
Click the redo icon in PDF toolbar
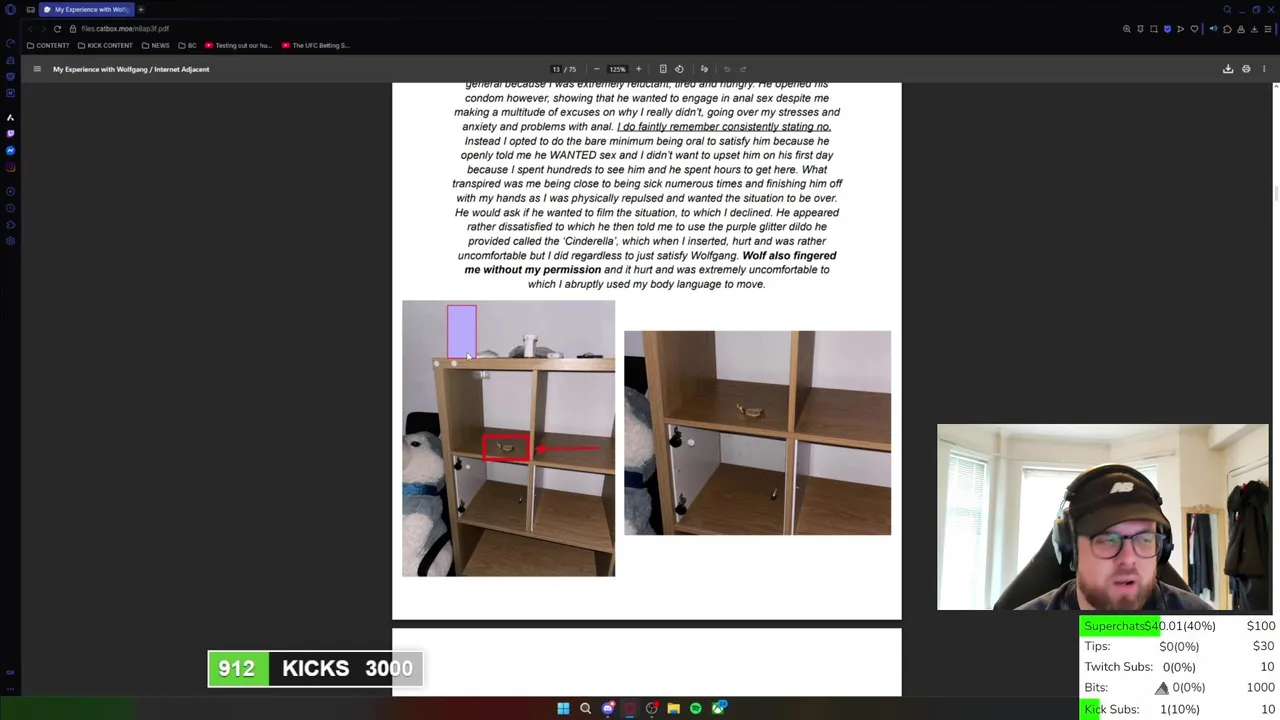click(x=743, y=69)
